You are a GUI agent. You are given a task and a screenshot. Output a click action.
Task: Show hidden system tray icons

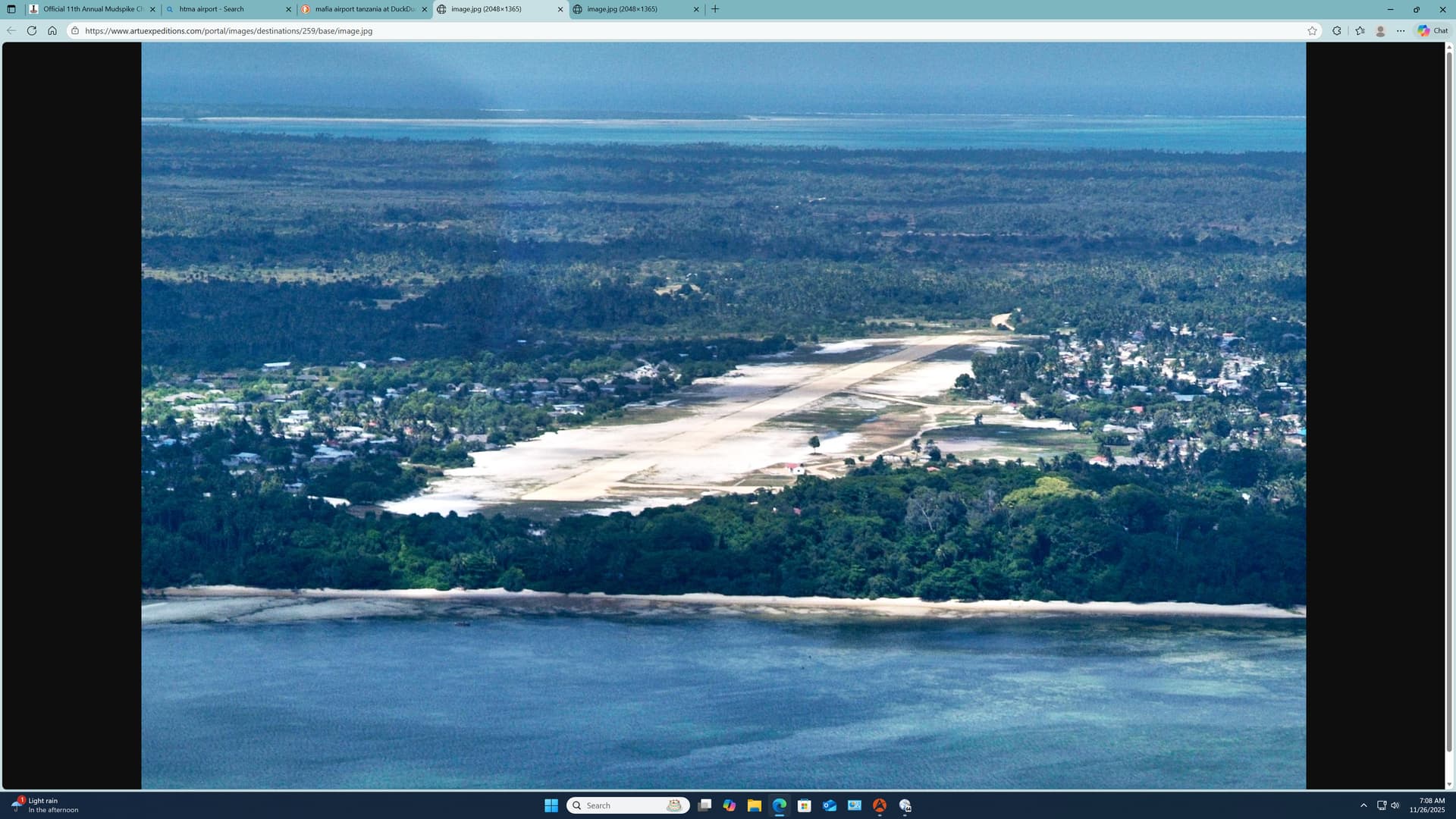[1363, 805]
